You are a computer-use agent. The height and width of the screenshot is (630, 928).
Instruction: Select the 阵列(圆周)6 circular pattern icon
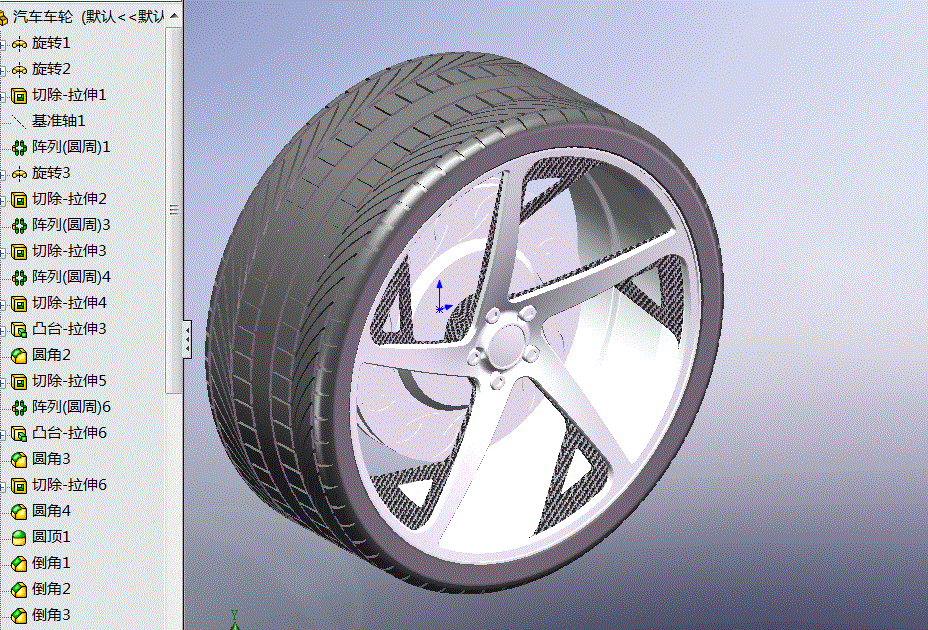[x=22, y=407]
